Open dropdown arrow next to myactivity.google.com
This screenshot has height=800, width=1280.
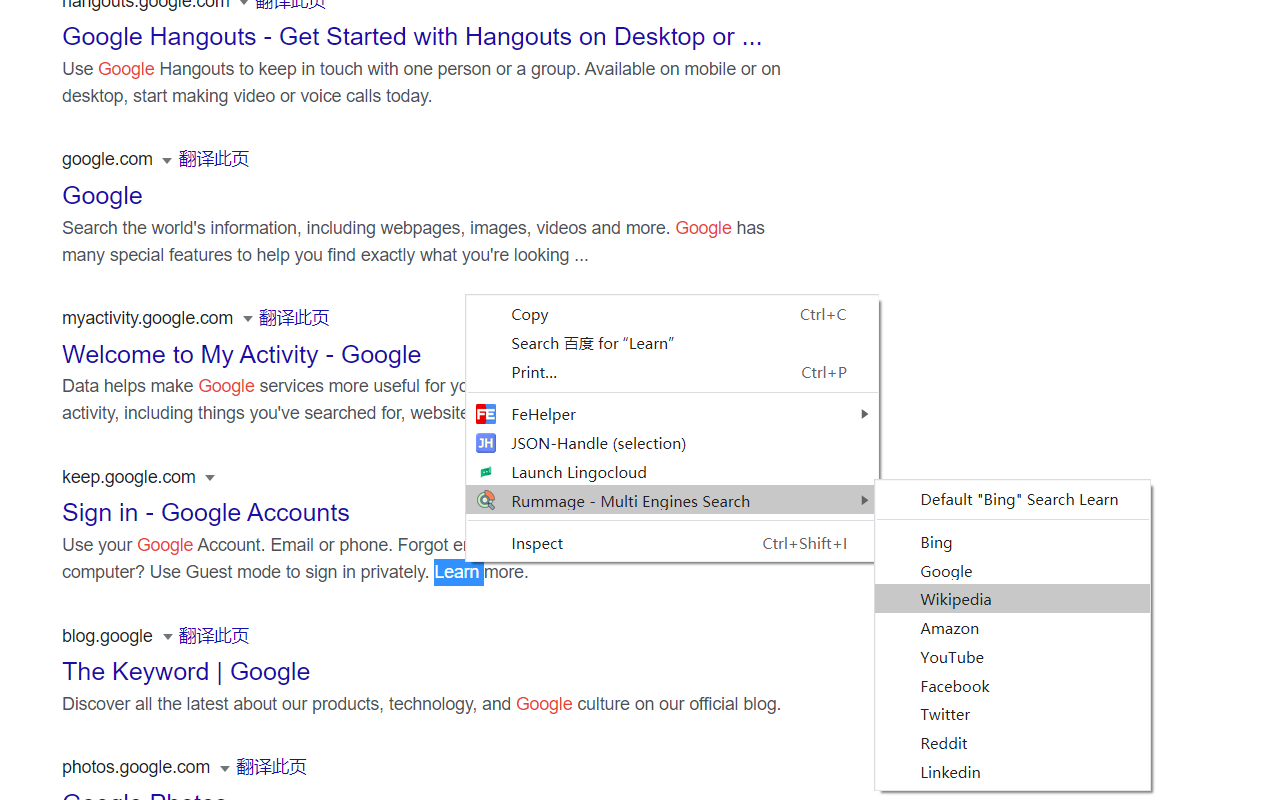click(x=247, y=319)
